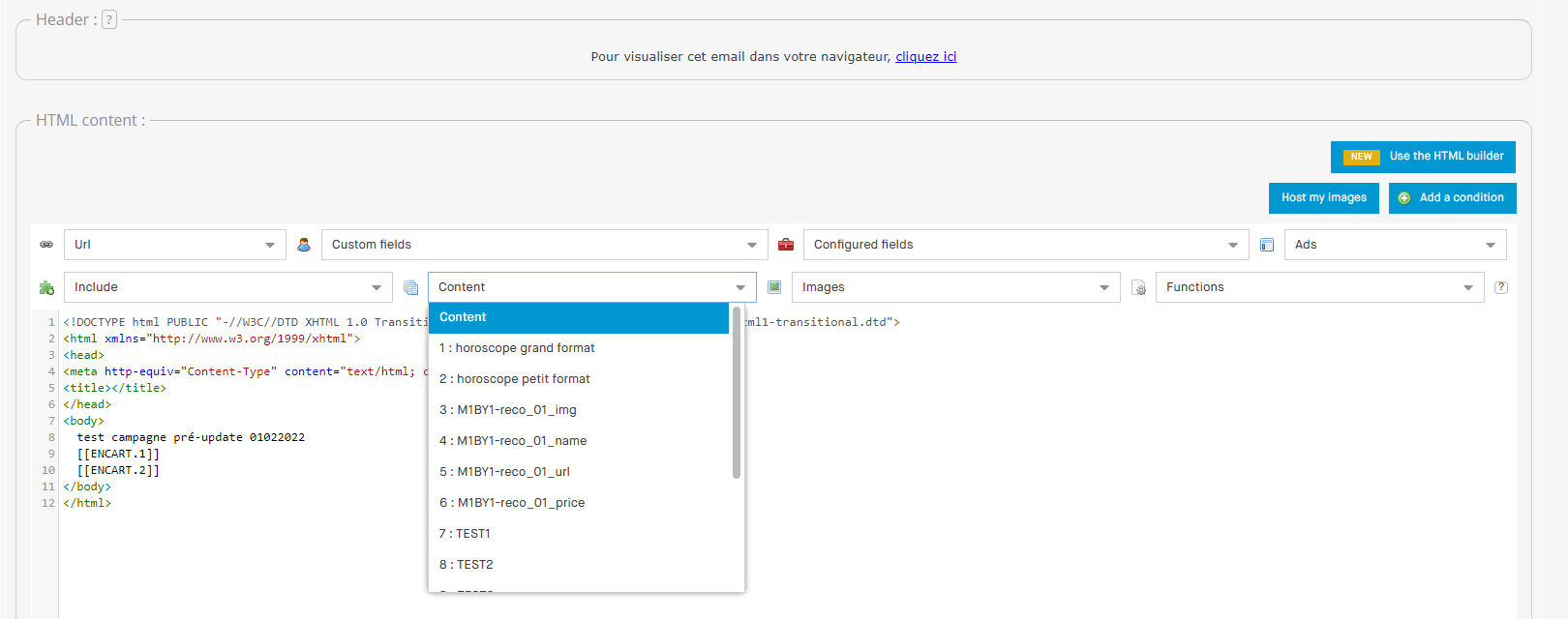
Task: Click the person icon beside Custom fields
Action: 304,245
